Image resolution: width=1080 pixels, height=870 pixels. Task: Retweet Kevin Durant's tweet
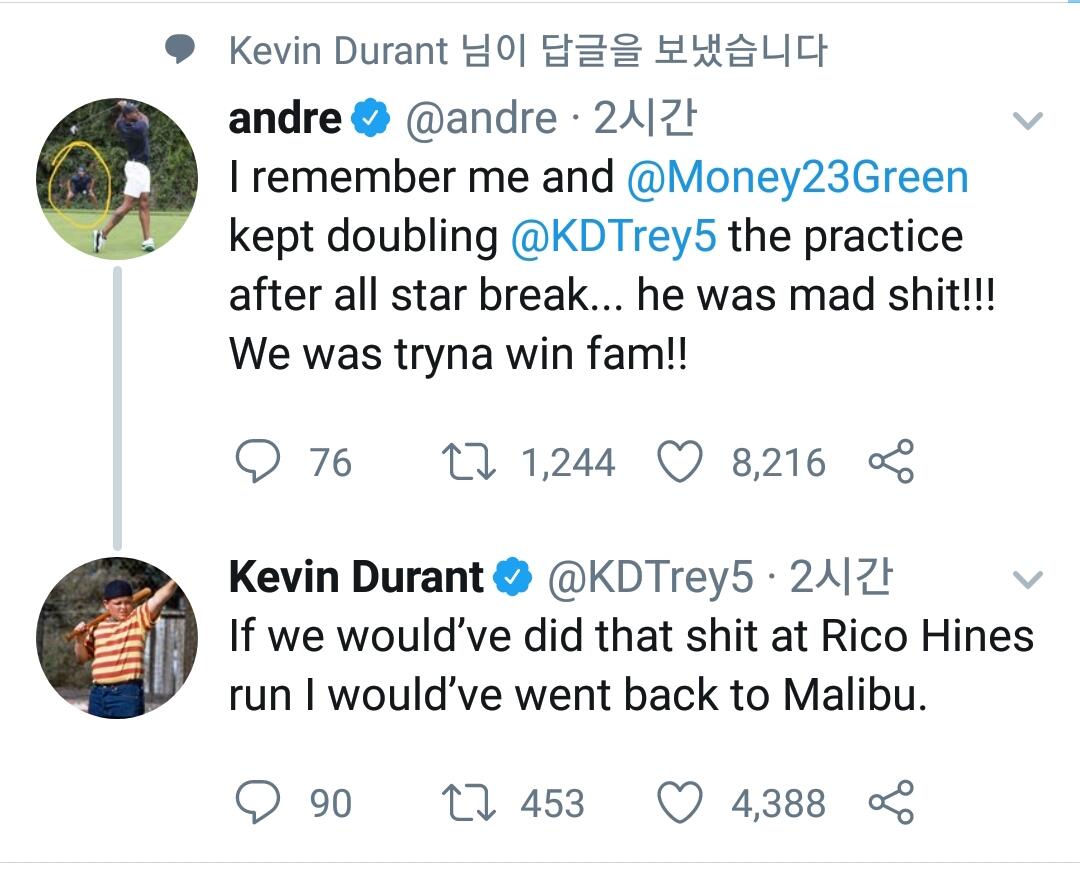[x=465, y=803]
